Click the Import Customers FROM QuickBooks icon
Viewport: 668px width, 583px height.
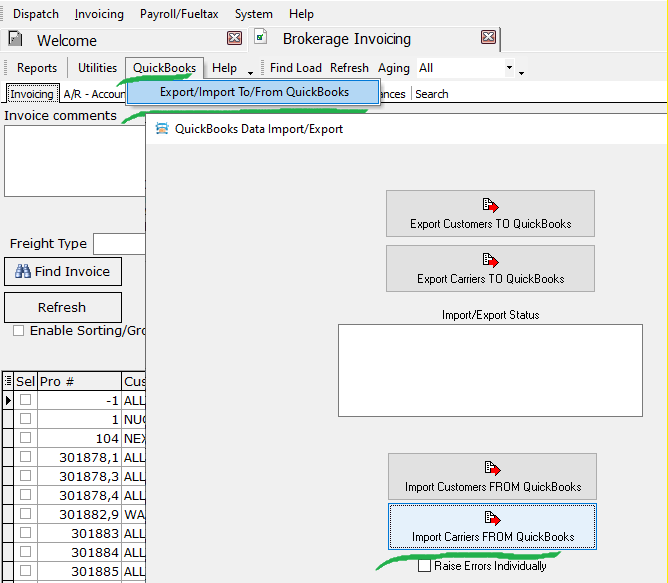(x=490, y=468)
